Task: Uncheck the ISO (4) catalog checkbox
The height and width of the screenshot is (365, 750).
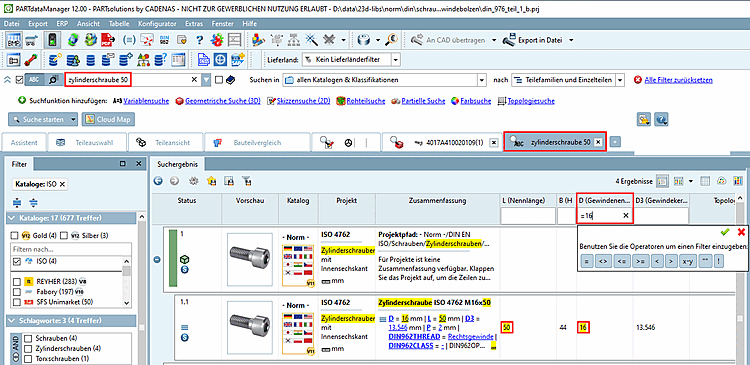Action: pos(17,261)
